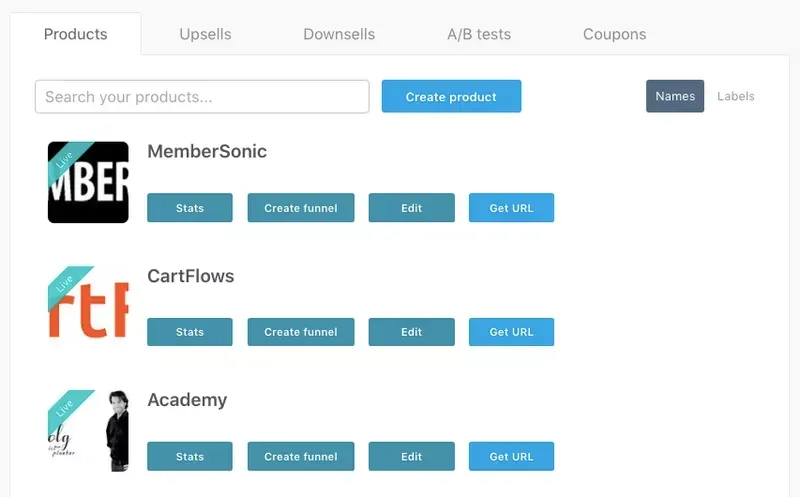Get URL for MemberSonic
800x497 pixels.
511,208
